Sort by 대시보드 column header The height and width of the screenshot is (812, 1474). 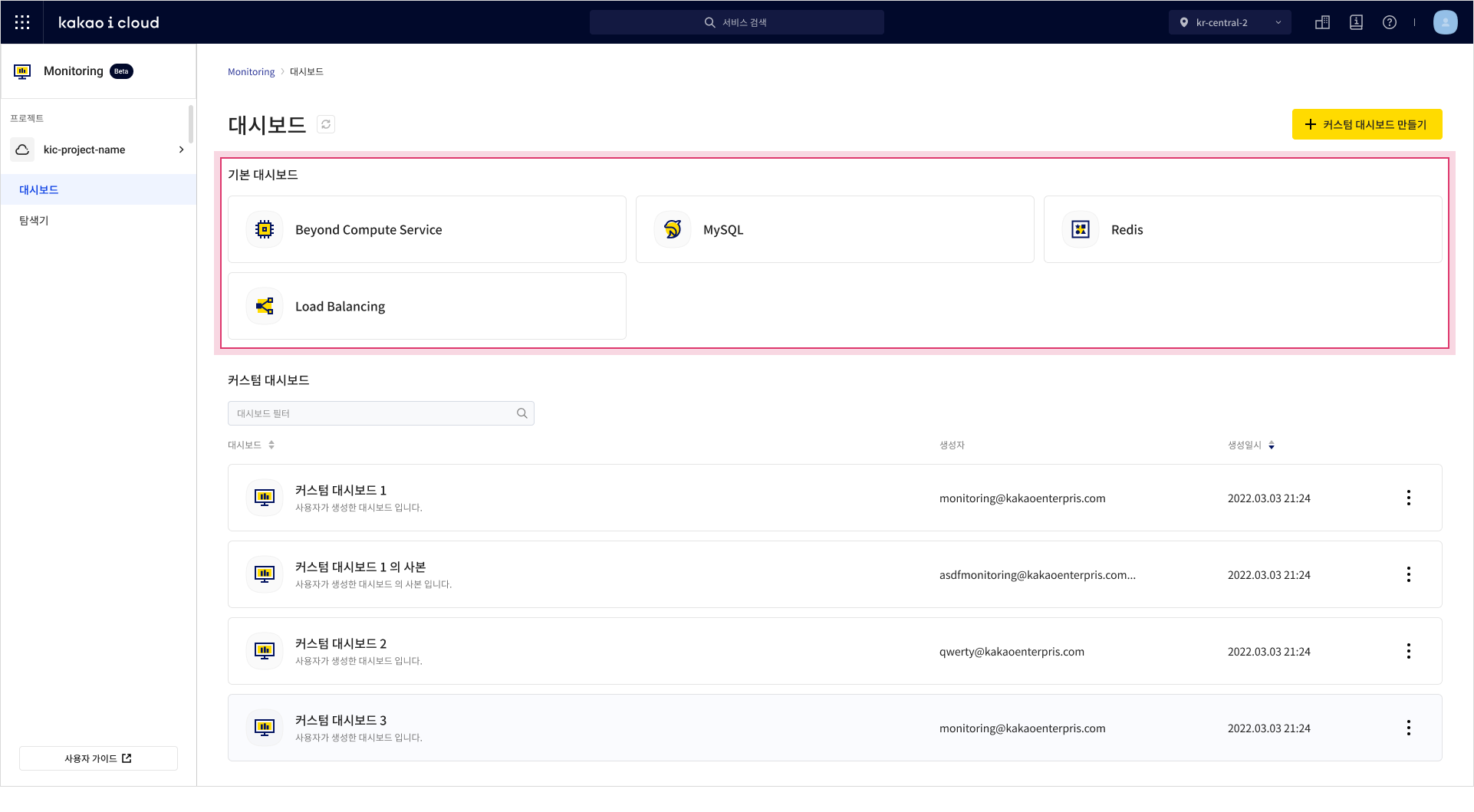point(251,445)
